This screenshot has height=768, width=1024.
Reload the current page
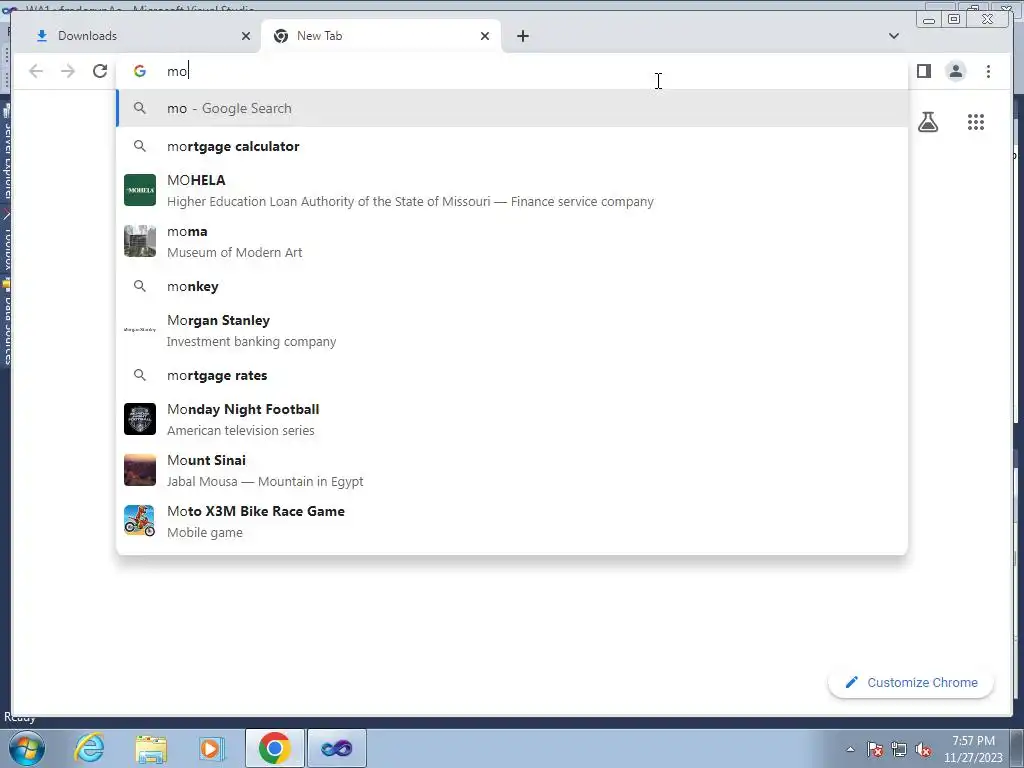click(100, 71)
